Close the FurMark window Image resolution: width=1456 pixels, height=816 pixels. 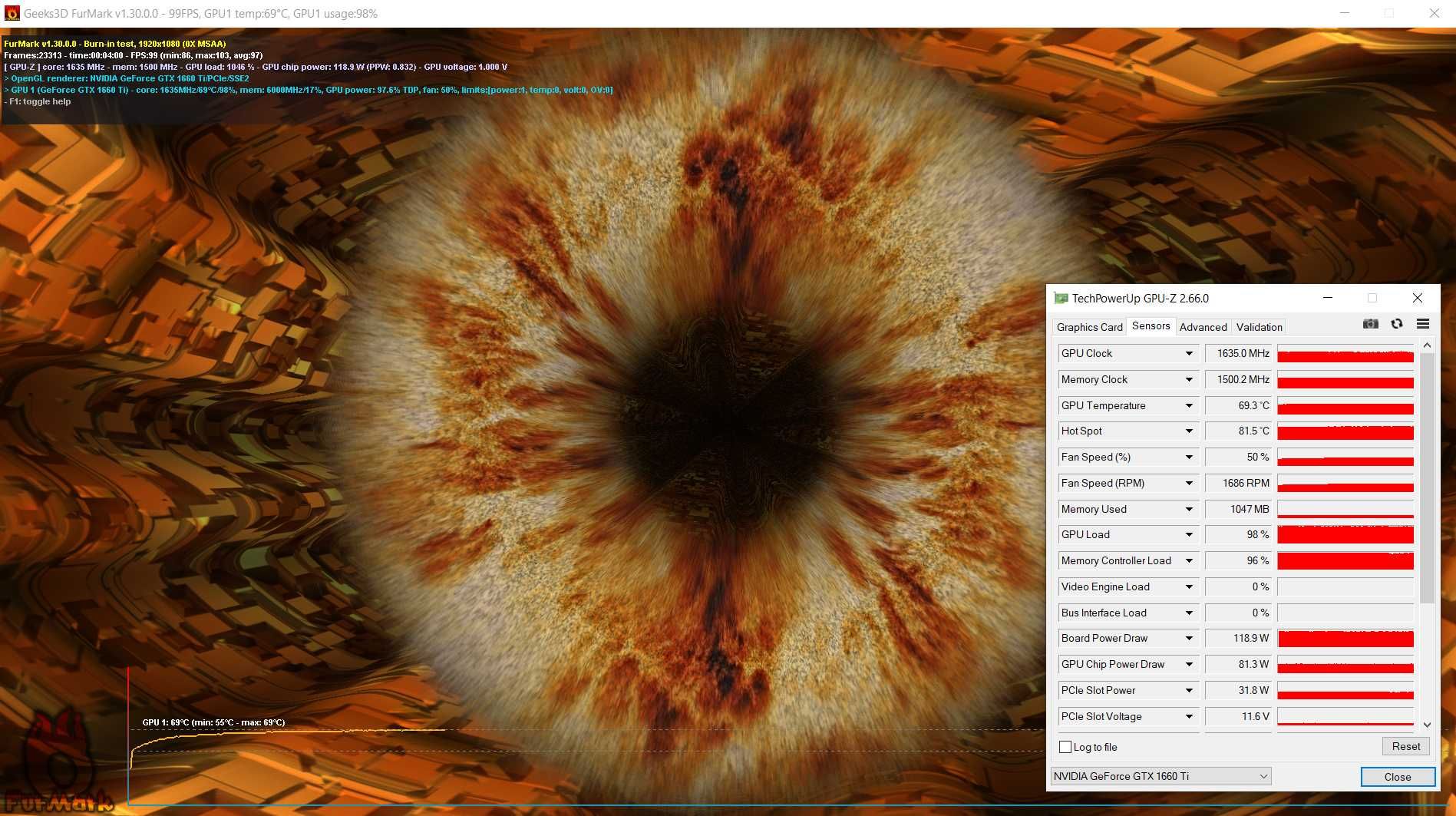tap(1434, 13)
